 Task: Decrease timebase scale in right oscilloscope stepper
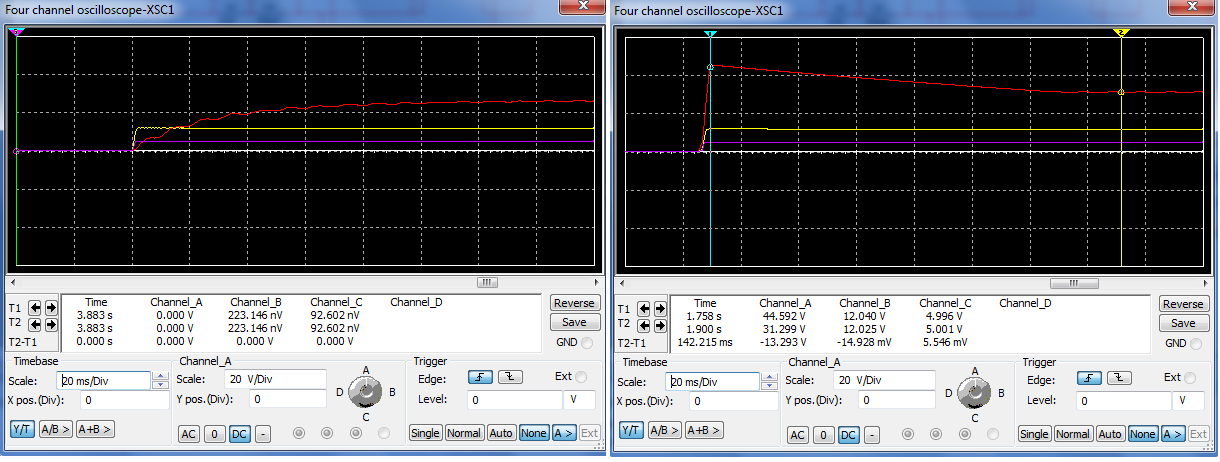coord(768,385)
